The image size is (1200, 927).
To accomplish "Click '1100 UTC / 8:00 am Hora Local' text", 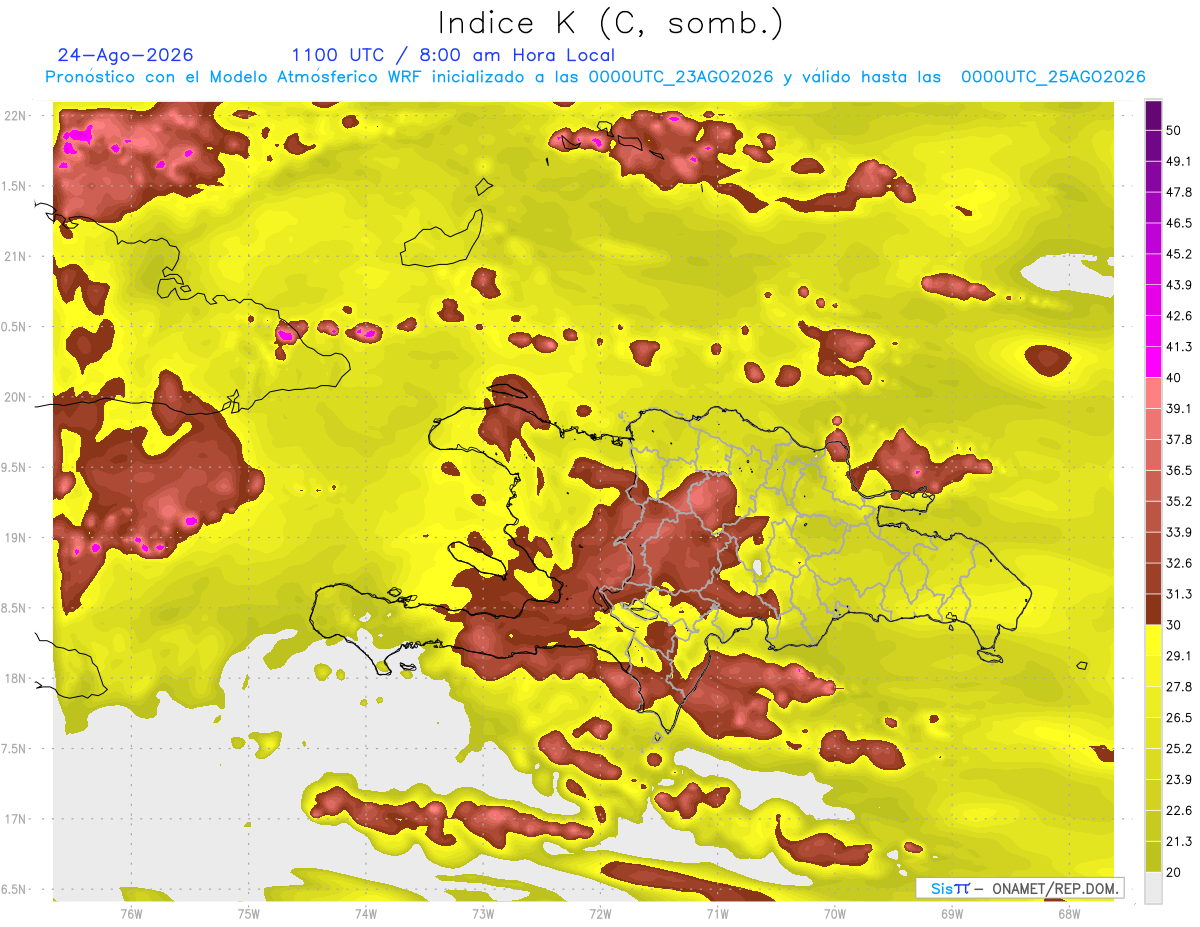I will click(x=453, y=56).
